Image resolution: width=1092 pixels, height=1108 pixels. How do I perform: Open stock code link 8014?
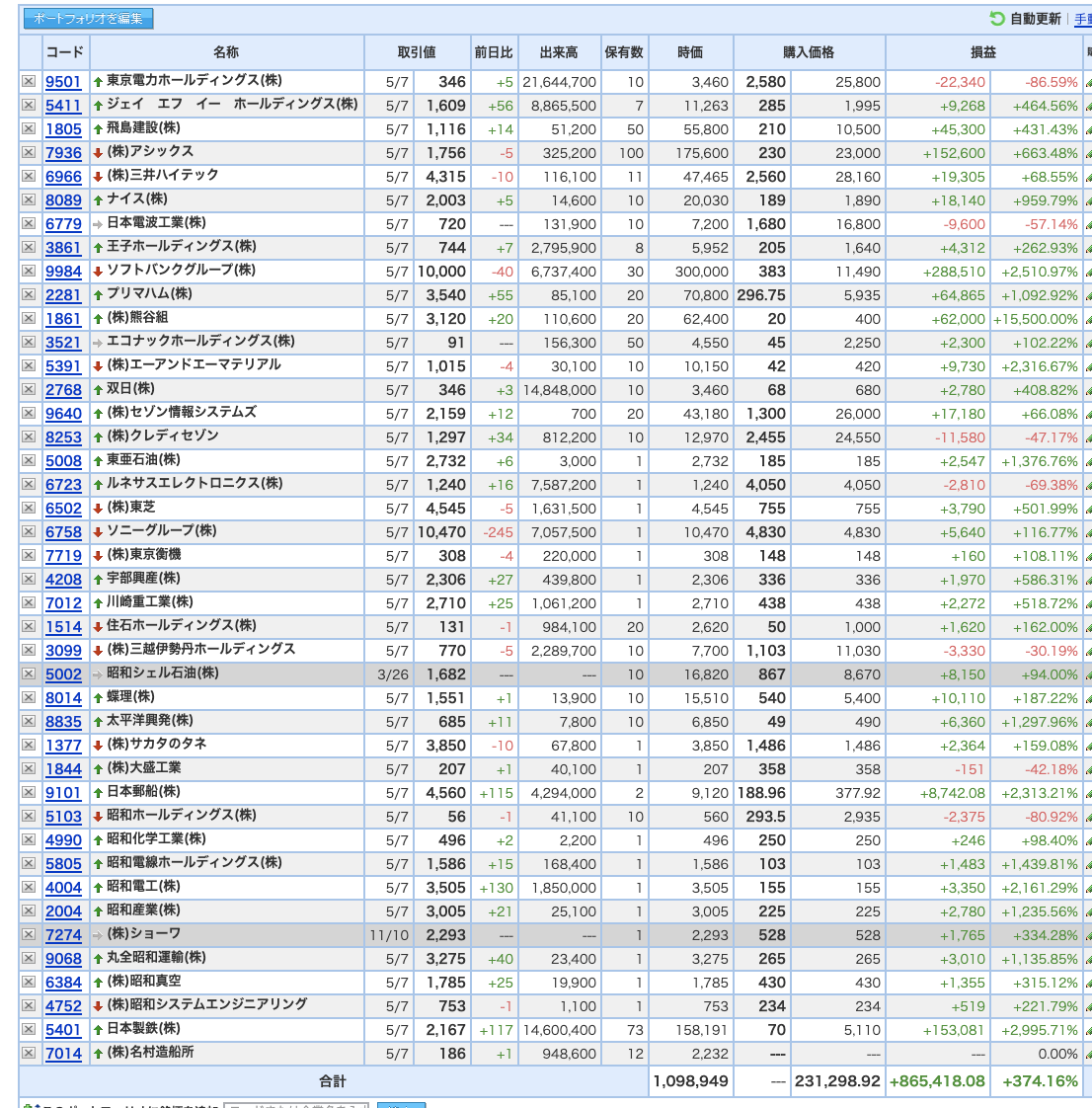pyautogui.click(x=63, y=698)
